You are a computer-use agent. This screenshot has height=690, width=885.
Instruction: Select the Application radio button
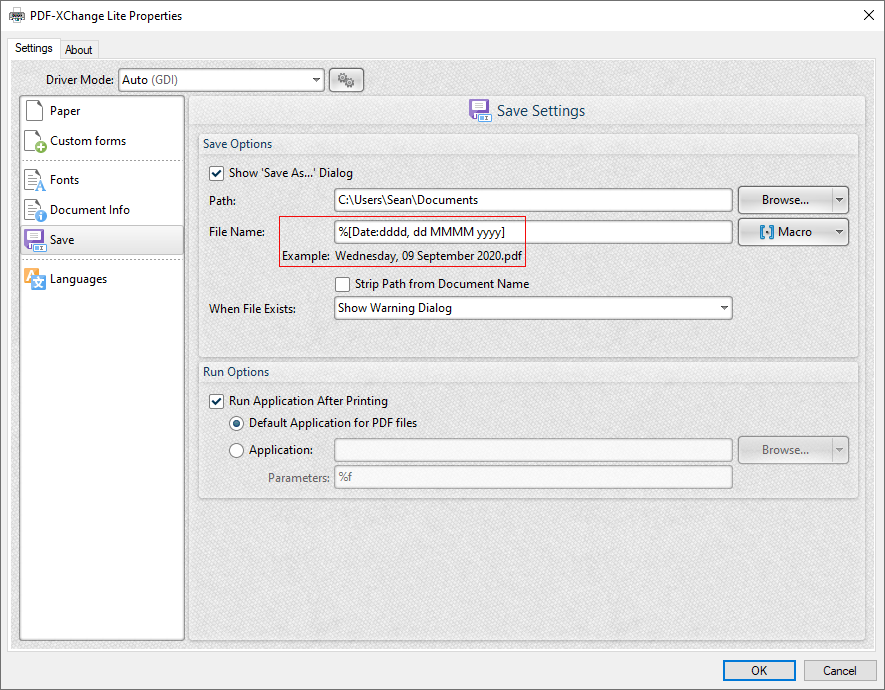[x=236, y=449]
